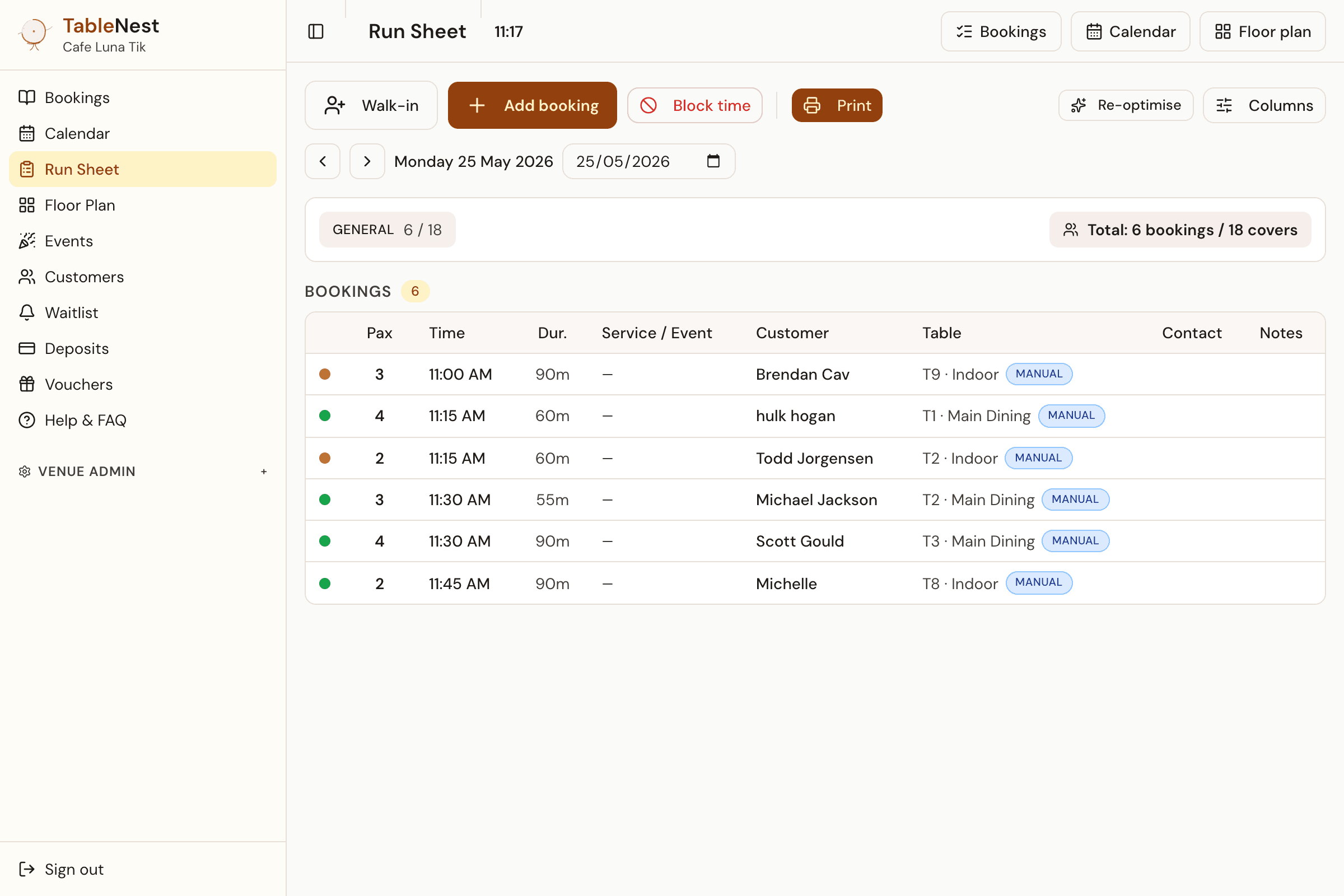Open Bookings in the sidebar
This screenshot has height=896, width=1344.
pyautogui.click(x=143, y=97)
